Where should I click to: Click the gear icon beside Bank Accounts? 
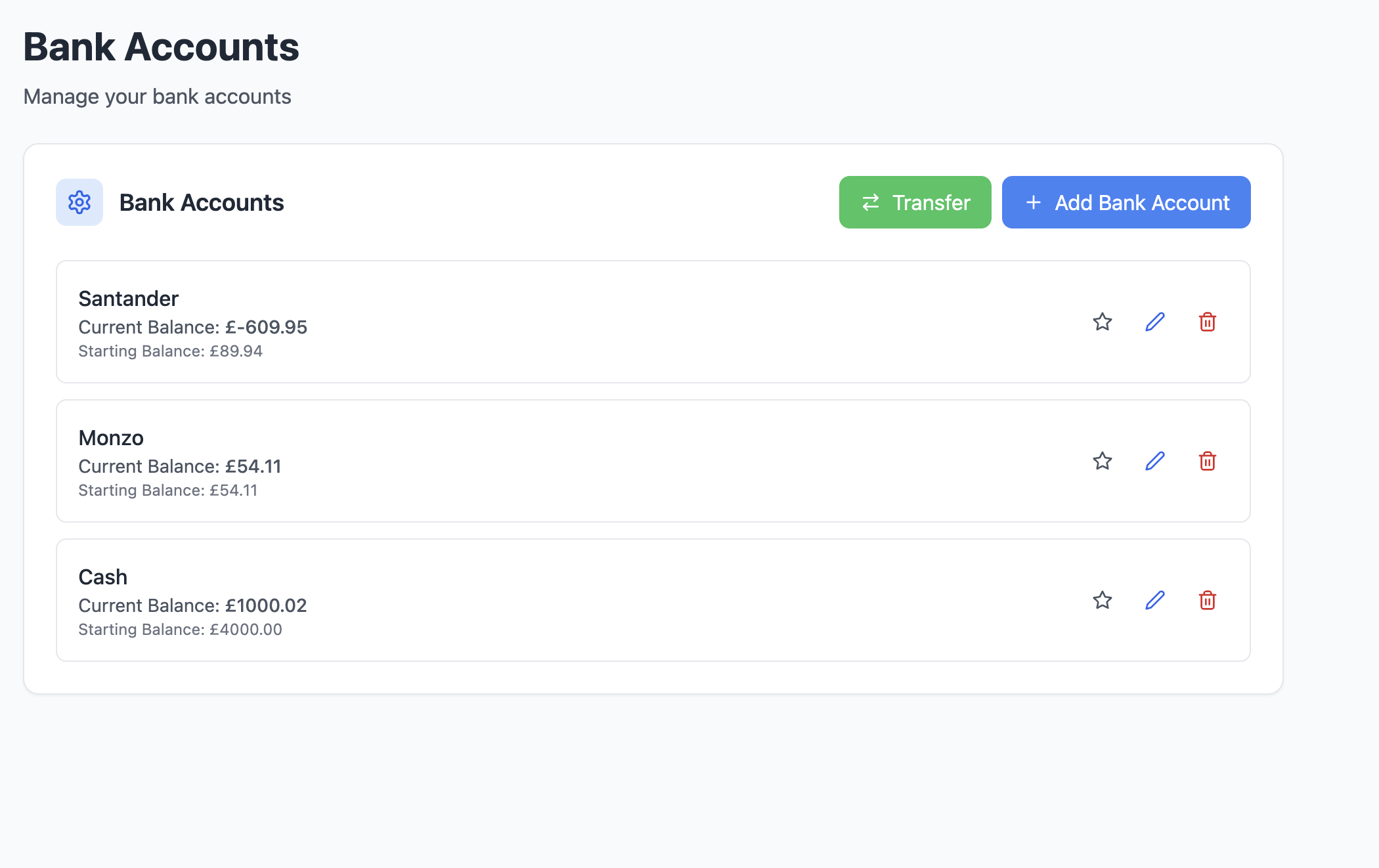tap(79, 202)
